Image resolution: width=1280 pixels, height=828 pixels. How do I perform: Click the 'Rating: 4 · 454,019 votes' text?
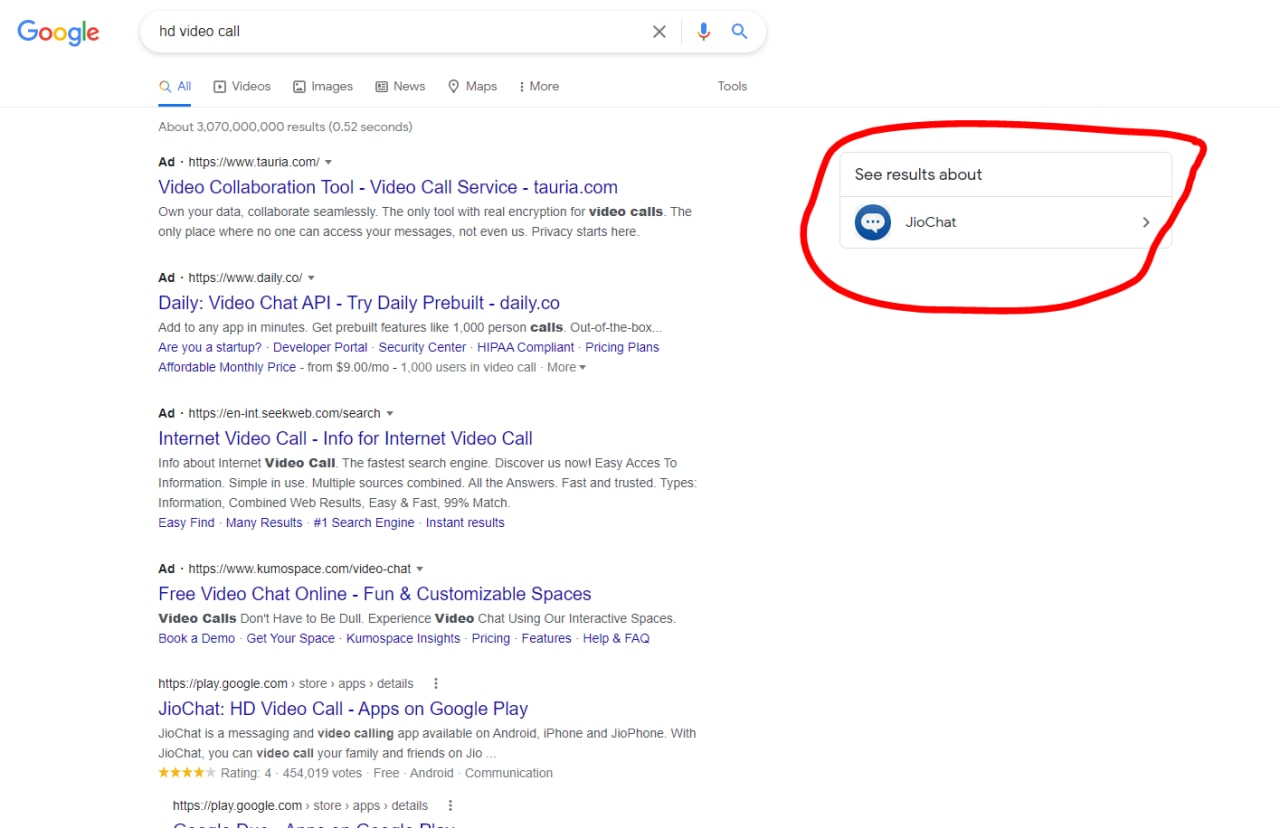[289, 774]
